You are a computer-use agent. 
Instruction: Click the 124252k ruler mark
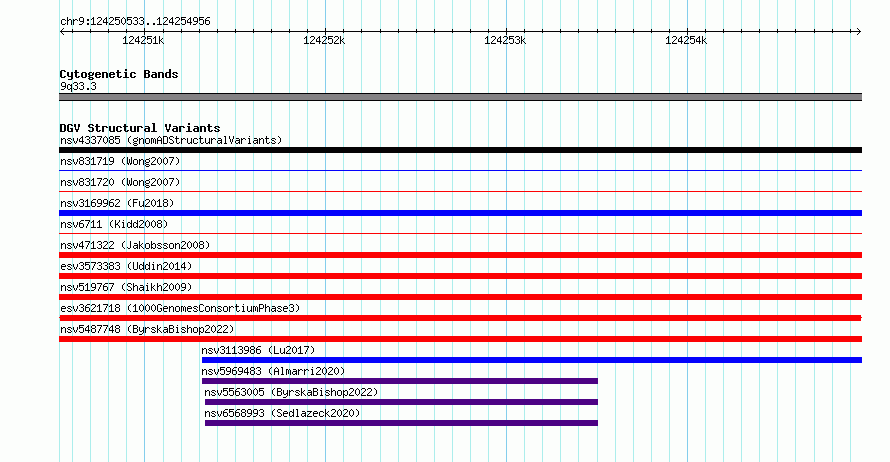point(324,40)
